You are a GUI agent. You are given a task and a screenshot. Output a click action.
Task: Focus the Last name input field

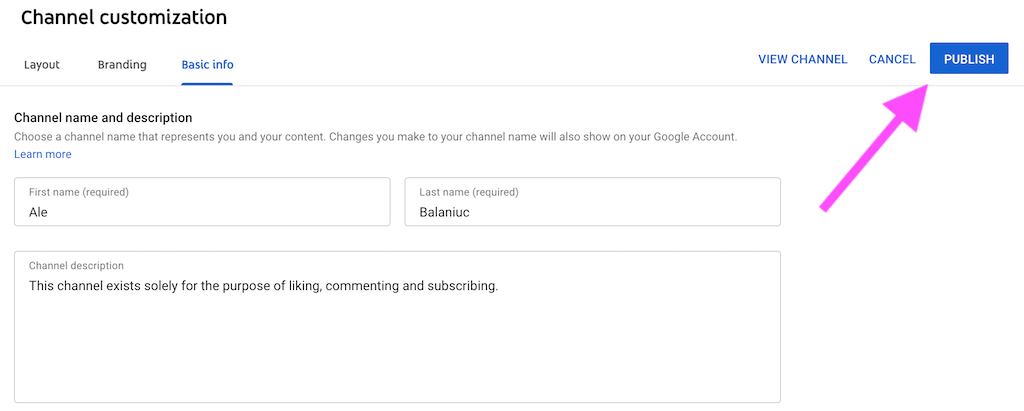pyautogui.click(x=592, y=202)
